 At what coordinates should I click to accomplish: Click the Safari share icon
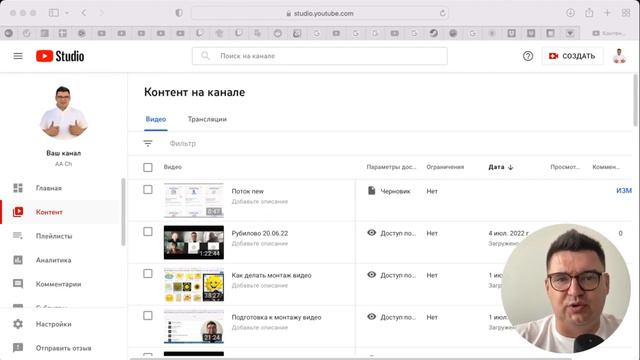(589, 13)
